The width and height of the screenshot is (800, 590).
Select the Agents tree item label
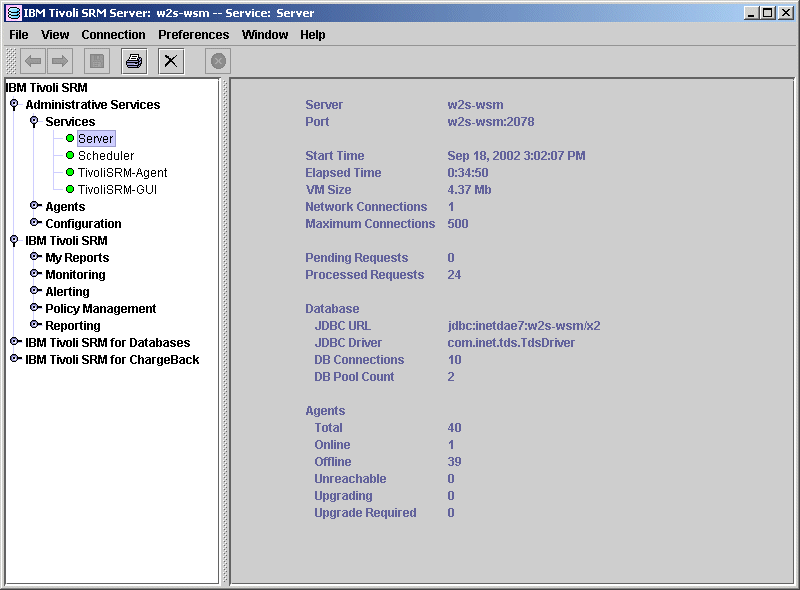[65, 207]
